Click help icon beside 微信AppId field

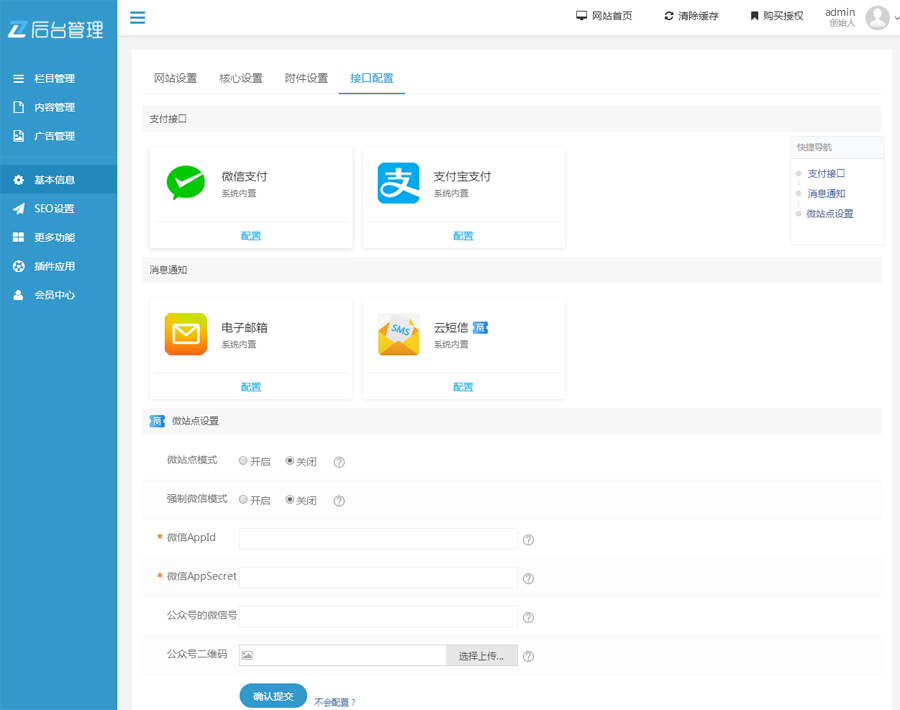[x=528, y=540]
